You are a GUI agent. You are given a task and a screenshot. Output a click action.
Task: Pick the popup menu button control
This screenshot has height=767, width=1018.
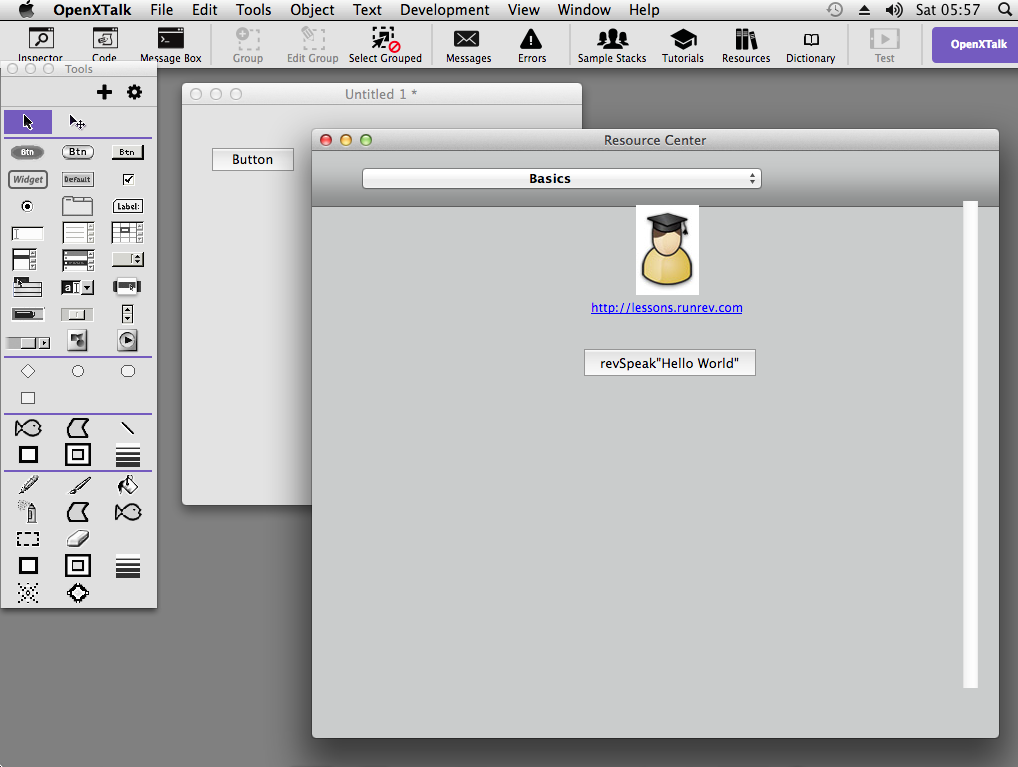point(127,286)
